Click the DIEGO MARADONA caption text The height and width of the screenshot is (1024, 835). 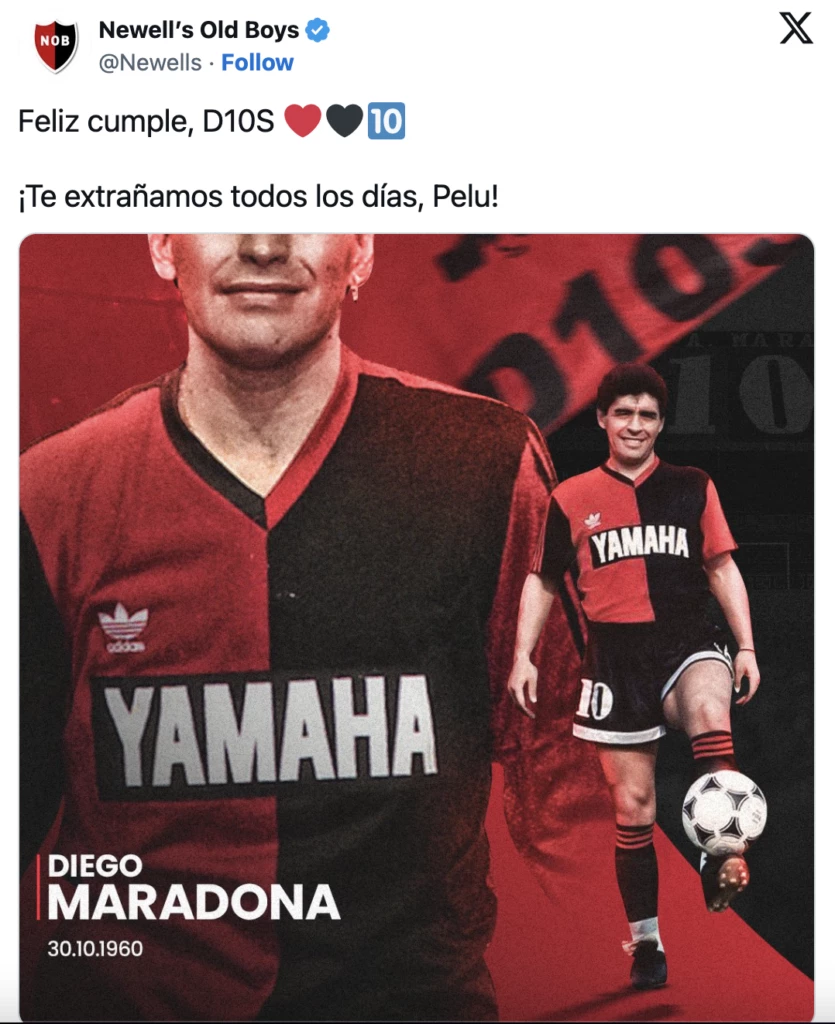pos(193,888)
